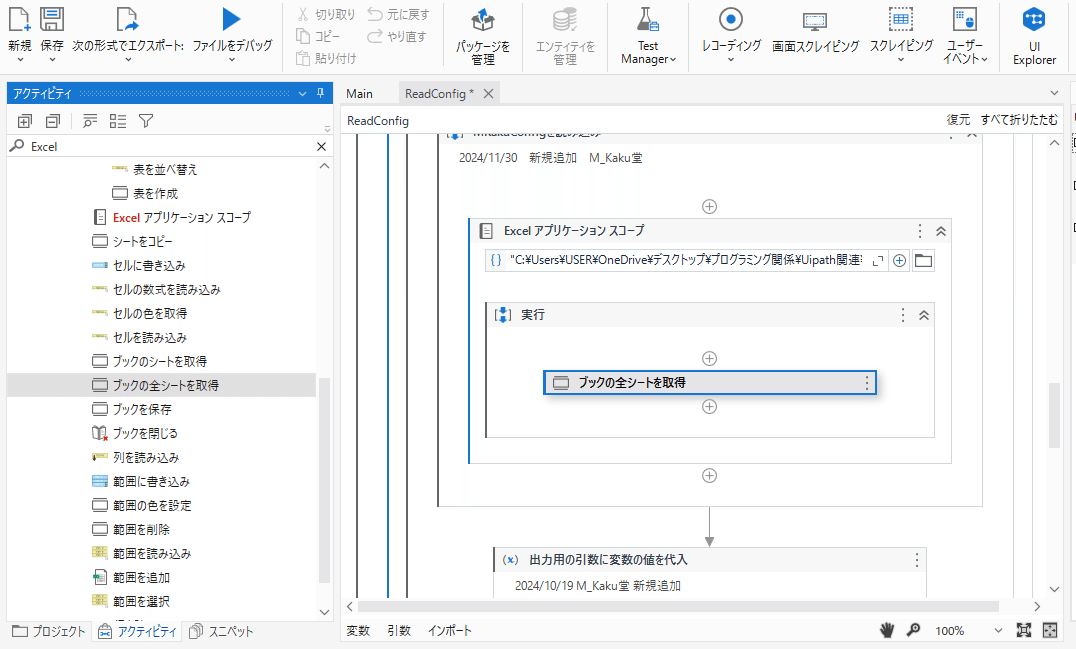Image resolution: width=1076 pixels, height=649 pixels.
Task: Click the Excel search field
Action: click(x=172, y=146)
